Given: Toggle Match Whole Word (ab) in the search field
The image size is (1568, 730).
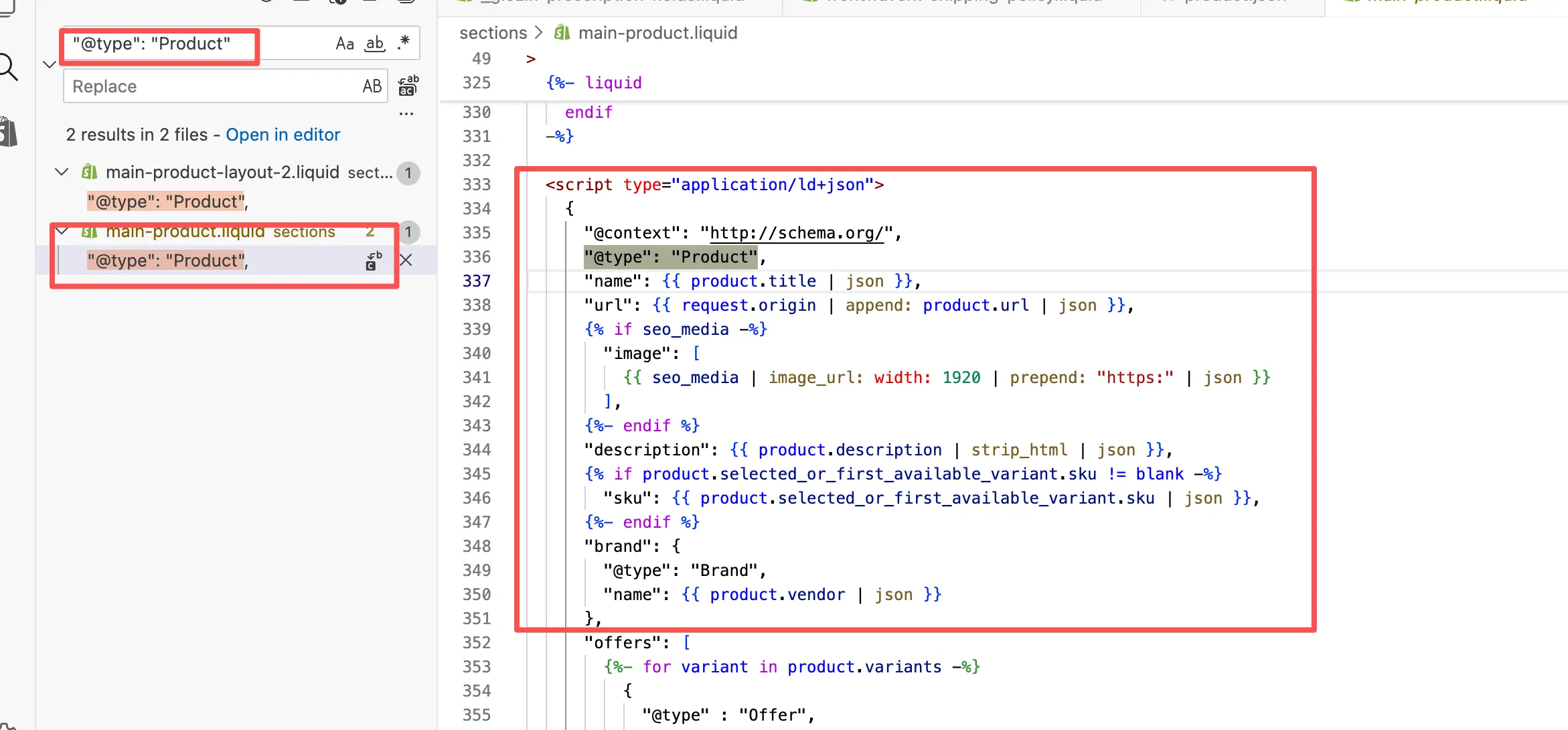Looking at the screenshot, I should [x=375, y=44].
